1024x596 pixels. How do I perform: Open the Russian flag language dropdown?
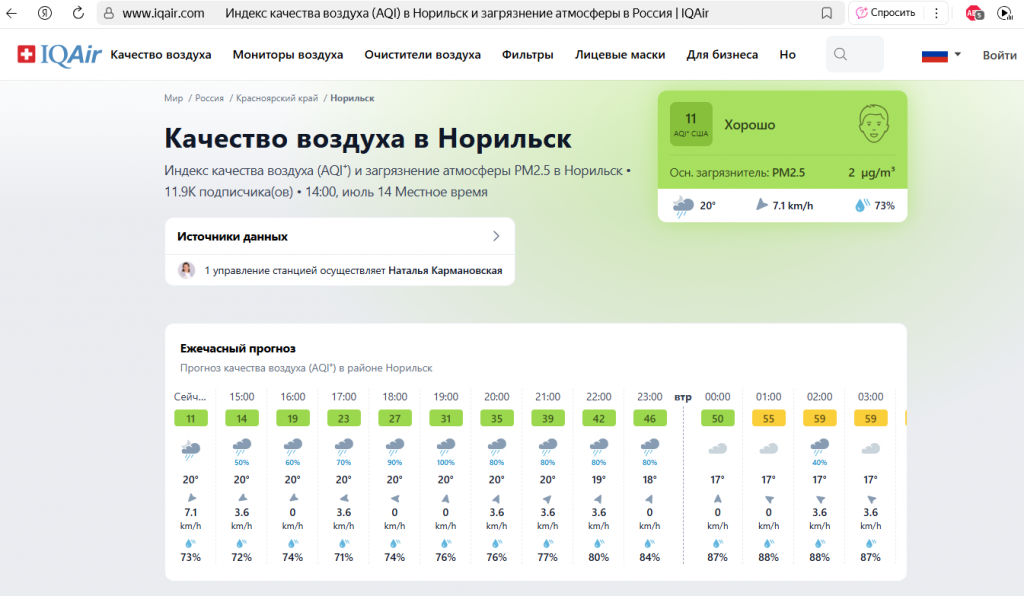coord(941,55)
